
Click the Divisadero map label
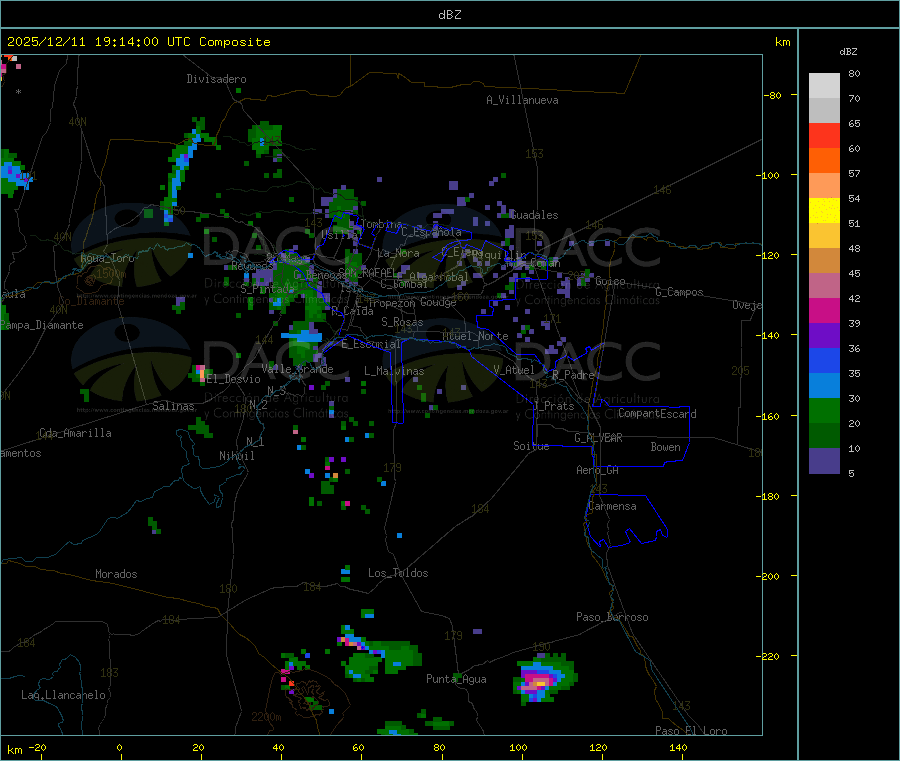216,79
